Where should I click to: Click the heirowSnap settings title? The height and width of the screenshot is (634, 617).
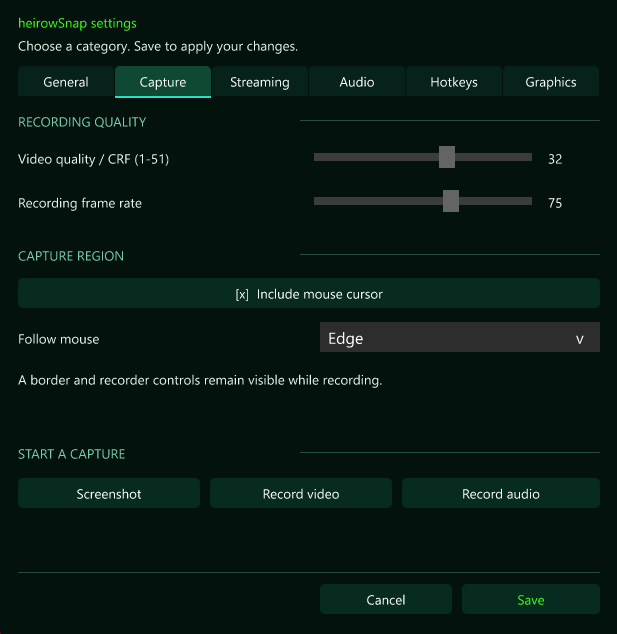click(77, 23)
